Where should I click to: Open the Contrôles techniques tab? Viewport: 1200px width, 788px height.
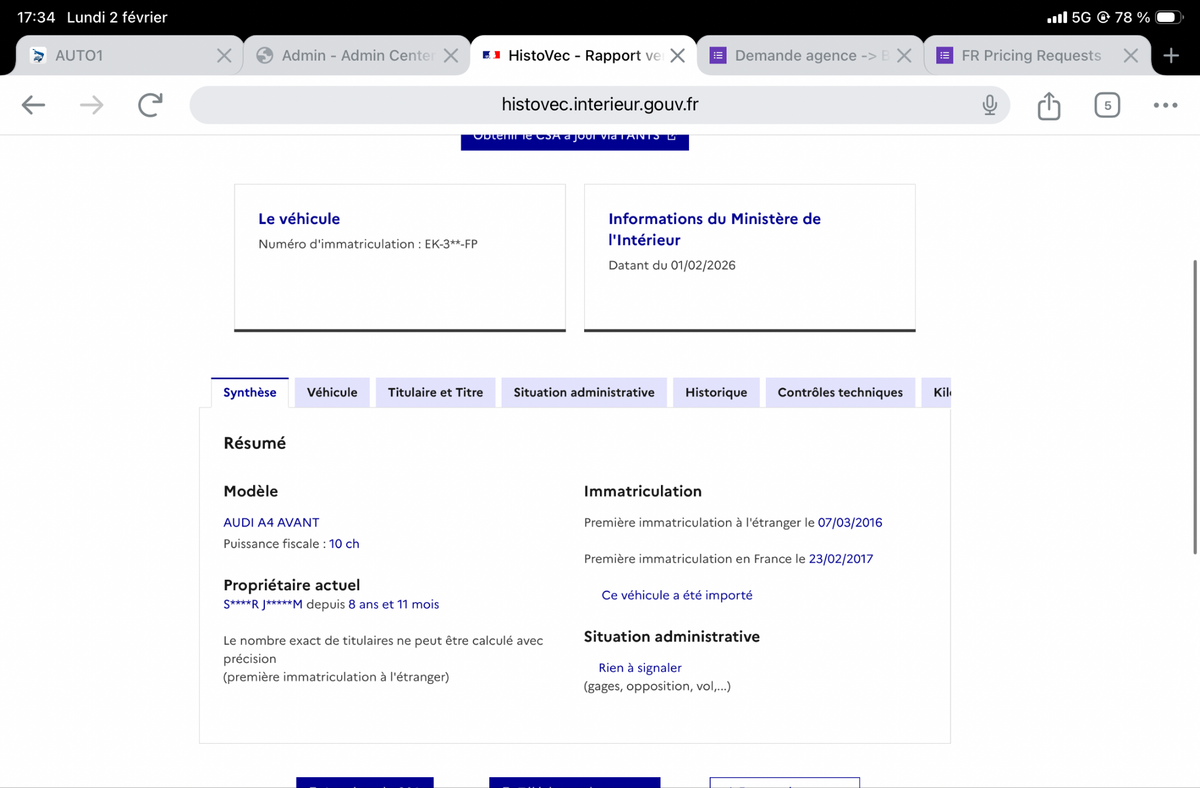click(840, 393)
